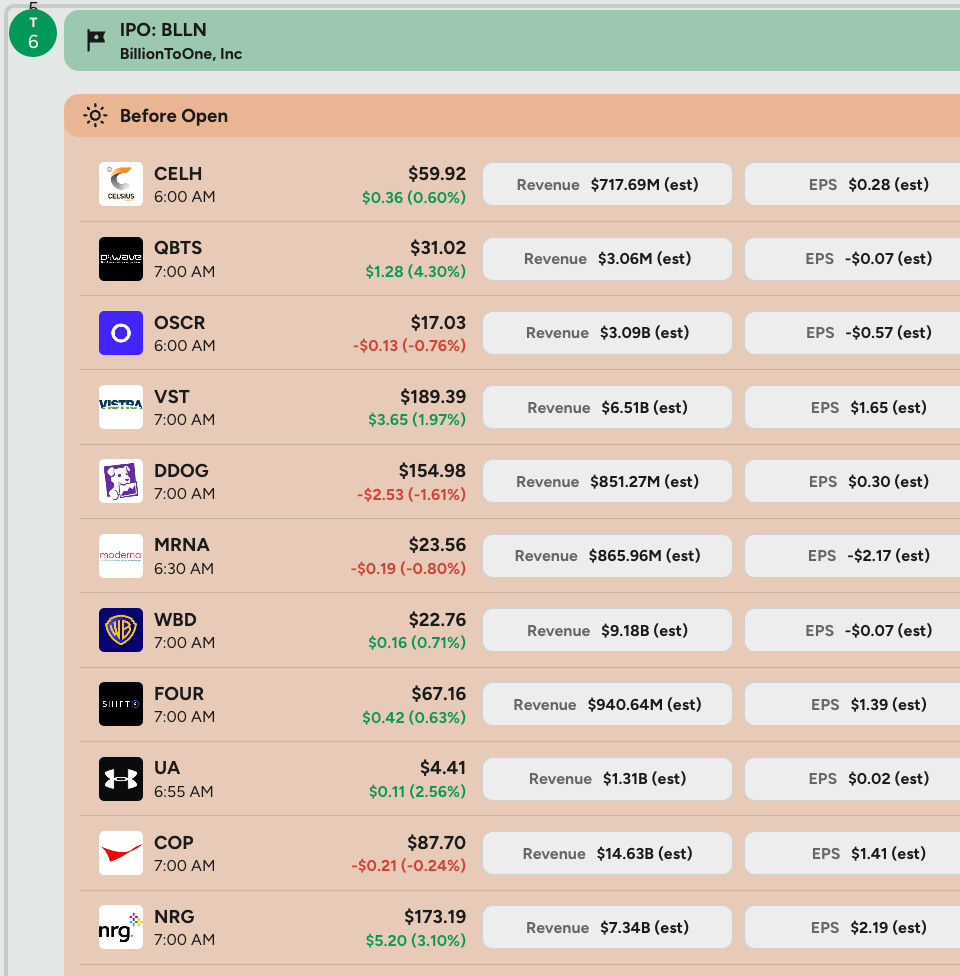Click MRNA price $23.56
This screenshot has height=976, width=960.
point(438,545)
